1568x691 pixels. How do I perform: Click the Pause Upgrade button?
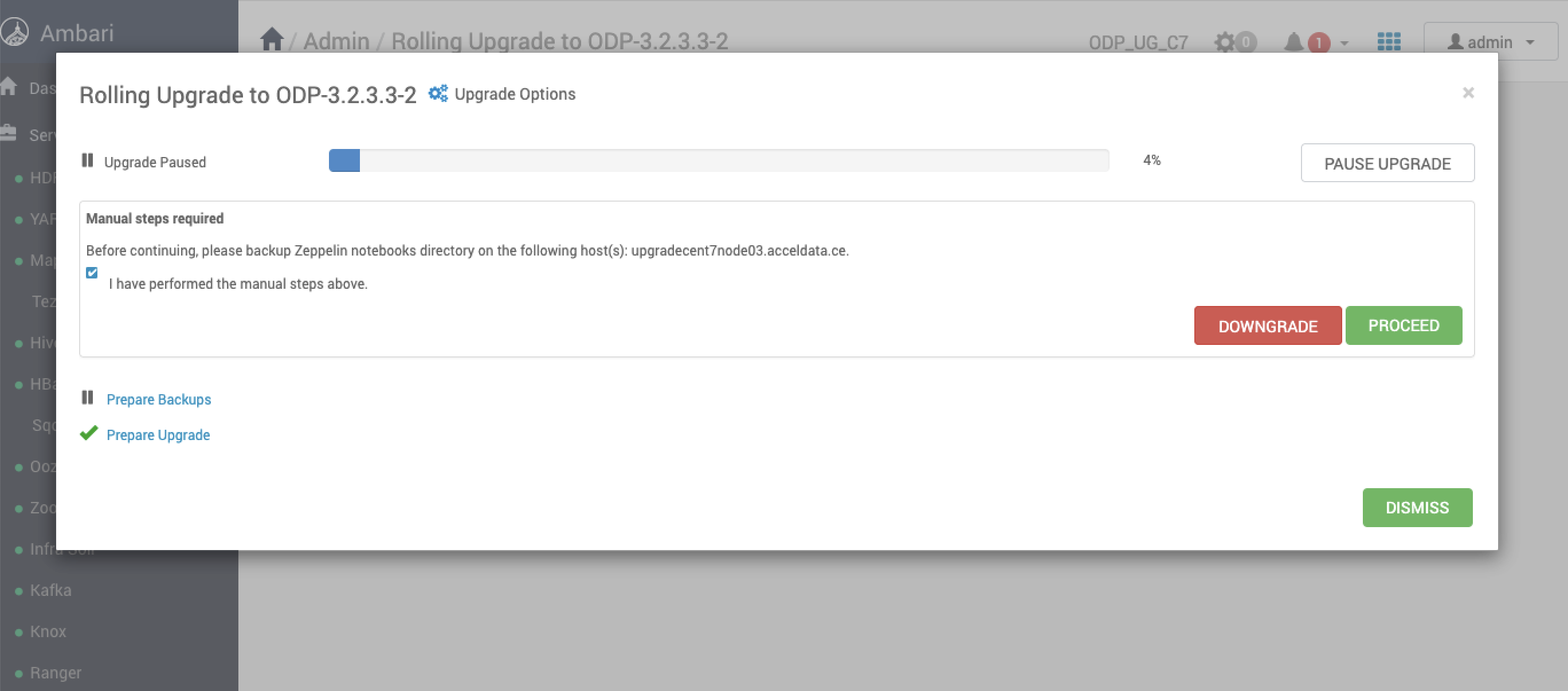pos(1387,163)
